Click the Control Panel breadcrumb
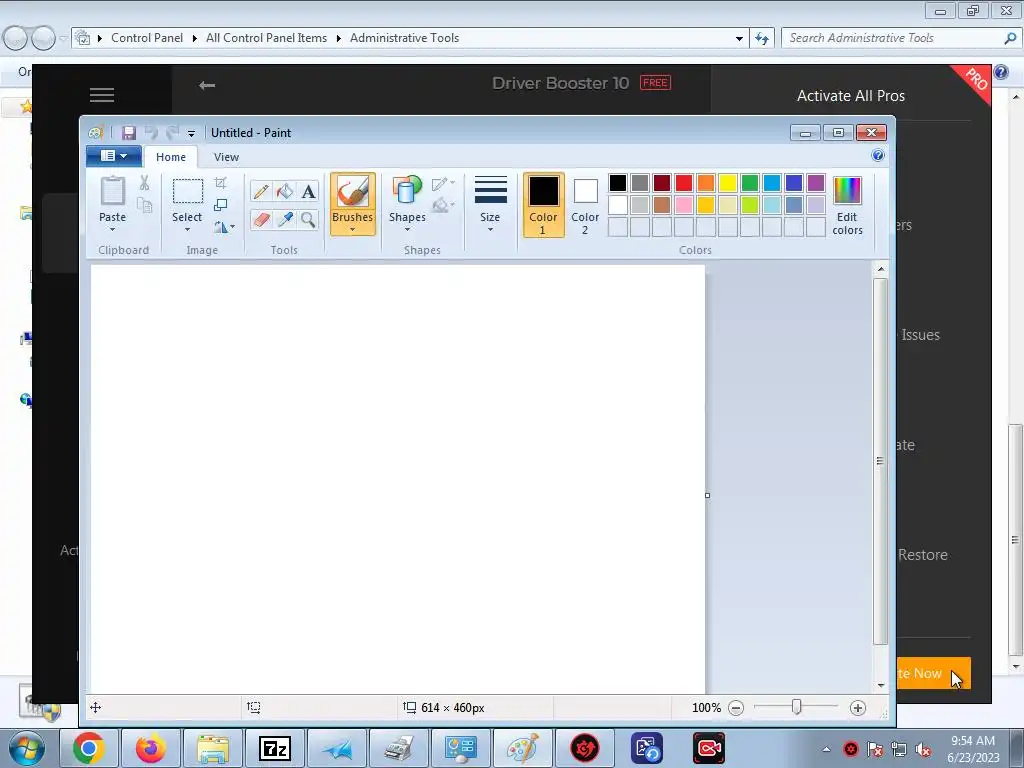 pyautogui.click(x=147, y=38)
